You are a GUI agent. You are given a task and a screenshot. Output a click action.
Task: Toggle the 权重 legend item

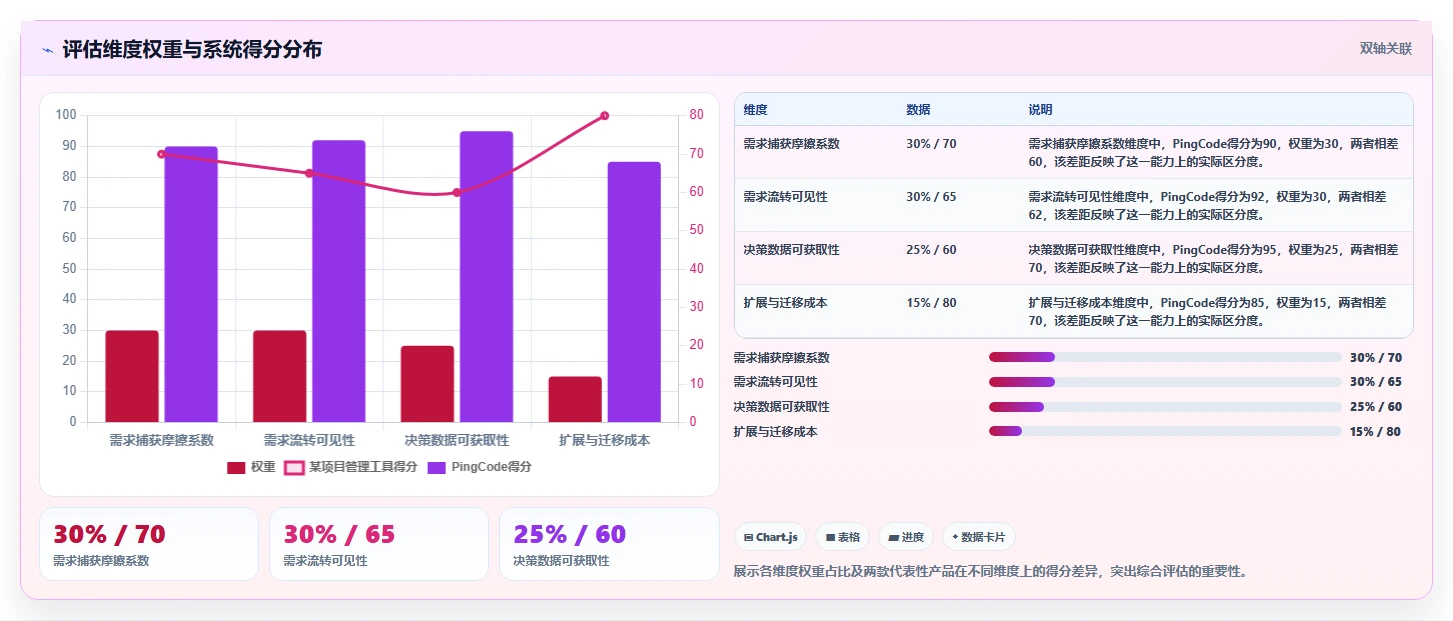pyautogui.click(x=251, y=467)
